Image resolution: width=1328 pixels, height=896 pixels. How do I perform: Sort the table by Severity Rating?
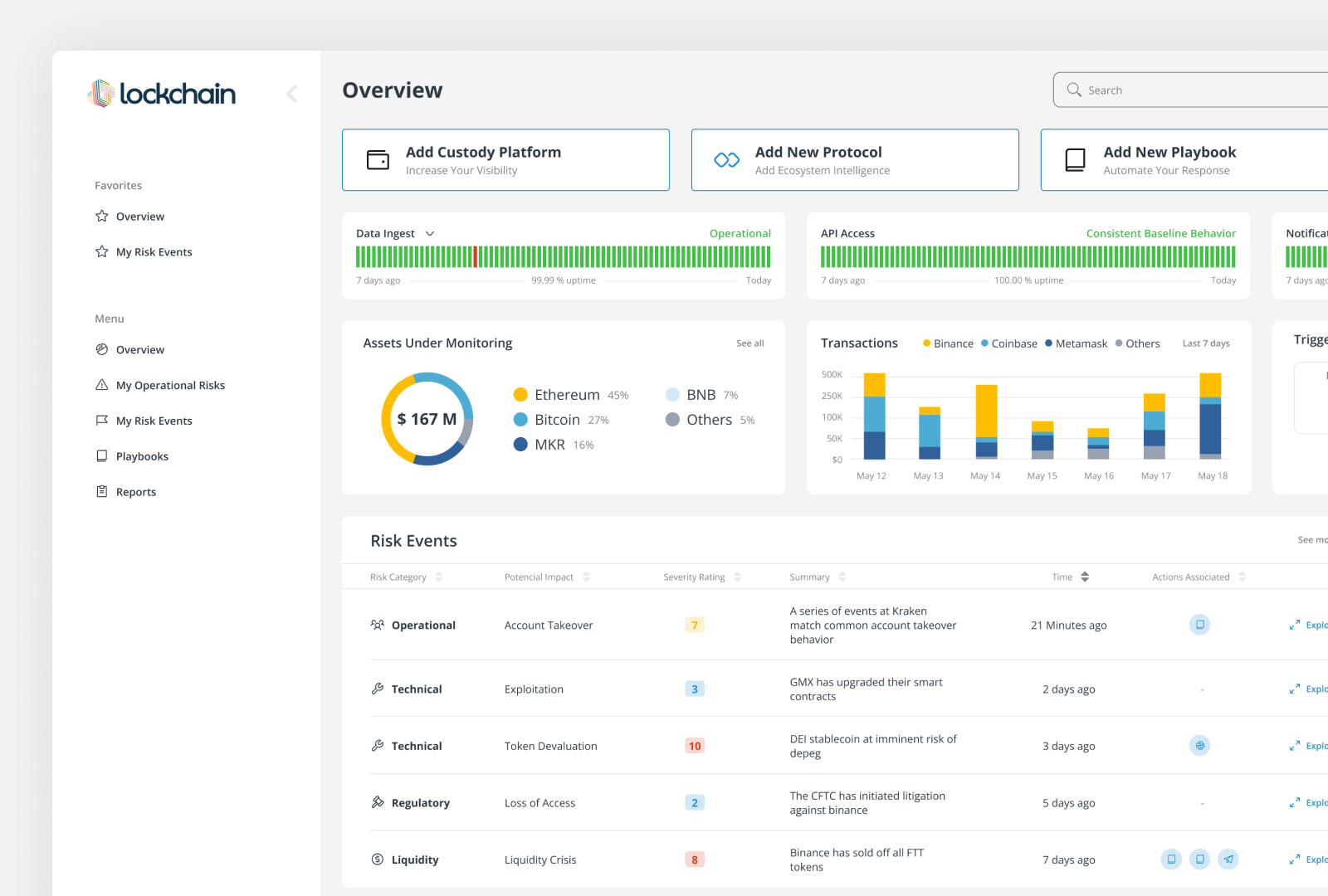click(x=738, y=576)
